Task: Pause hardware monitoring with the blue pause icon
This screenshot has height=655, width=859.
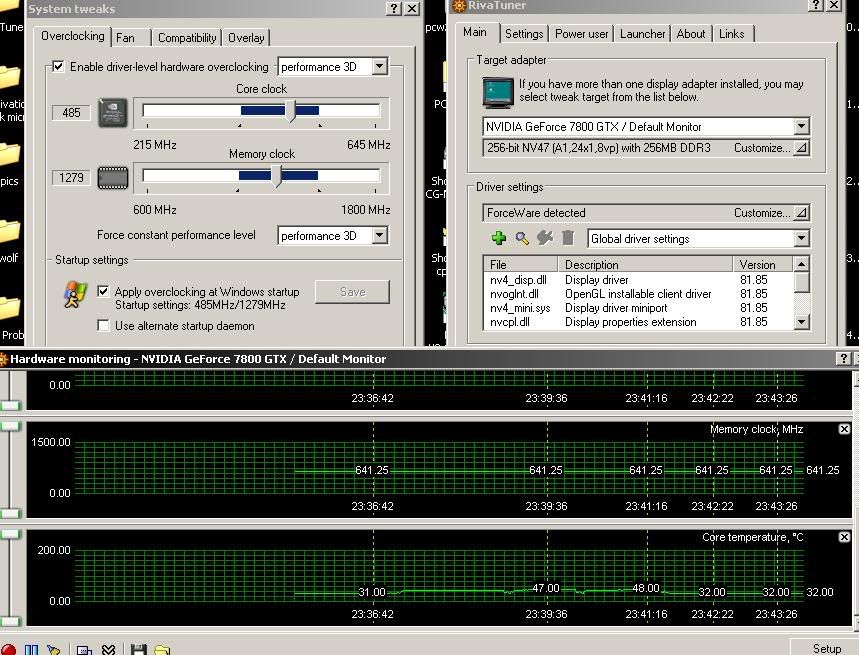Action: pos(31,650)
